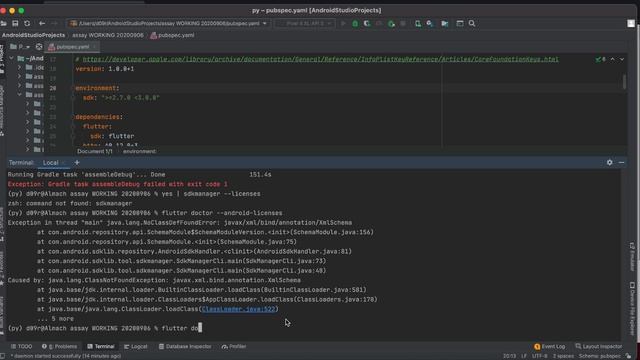Hide the Terminal panel with minimize icon
Image resolution: width=640 pixels, height=360 pixels.
coord(621,162)
